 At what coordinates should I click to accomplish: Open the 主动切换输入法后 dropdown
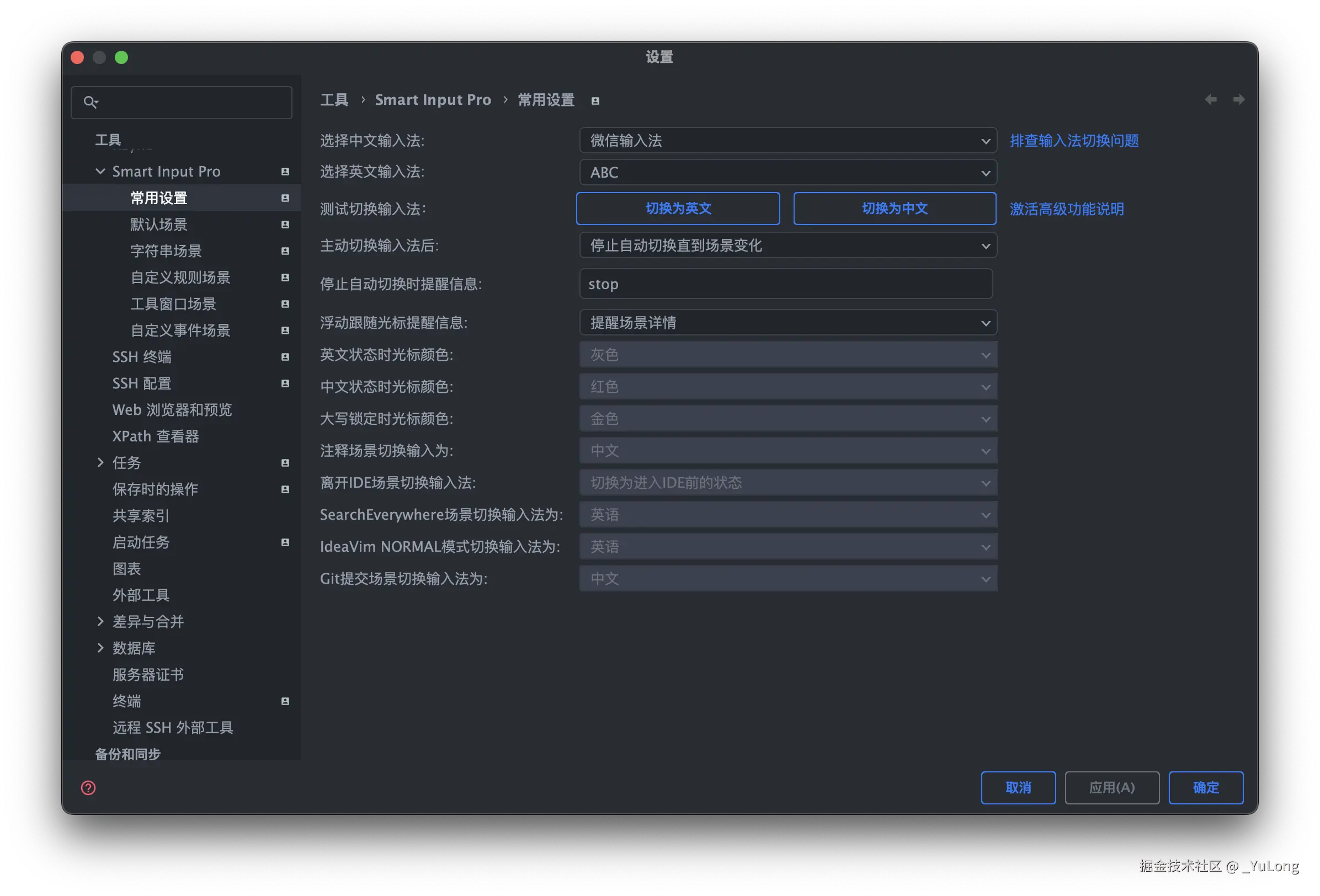click(788, 246)
